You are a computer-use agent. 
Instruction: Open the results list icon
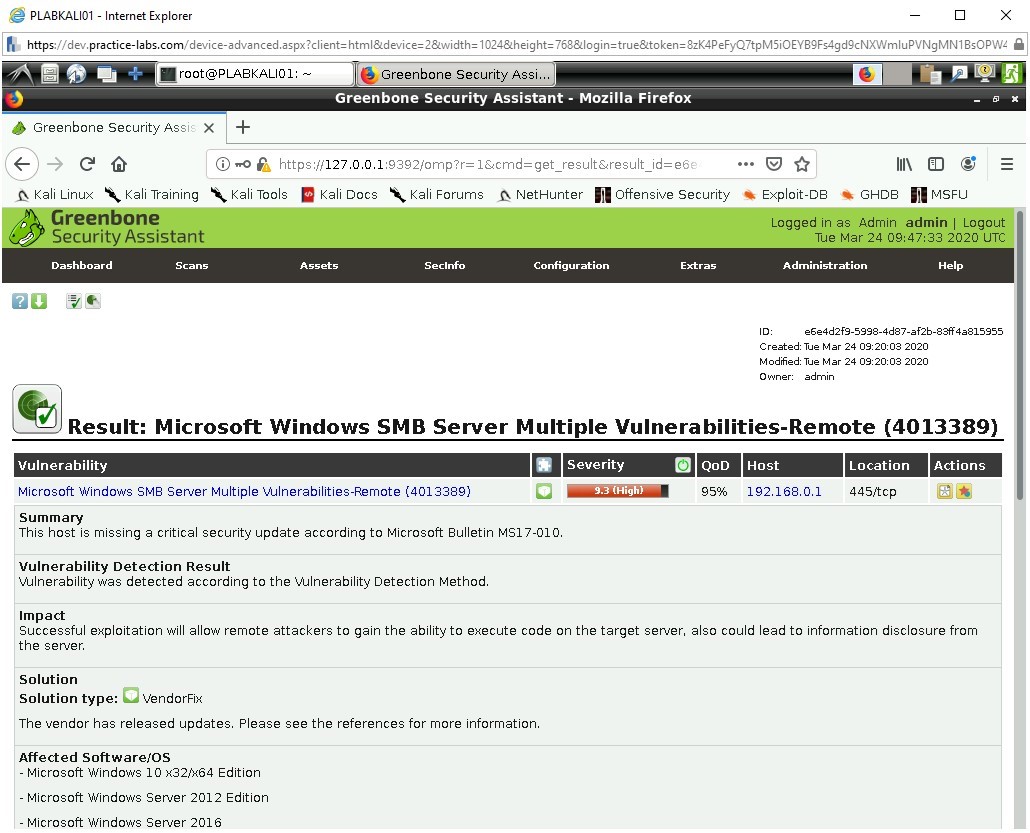72,301
